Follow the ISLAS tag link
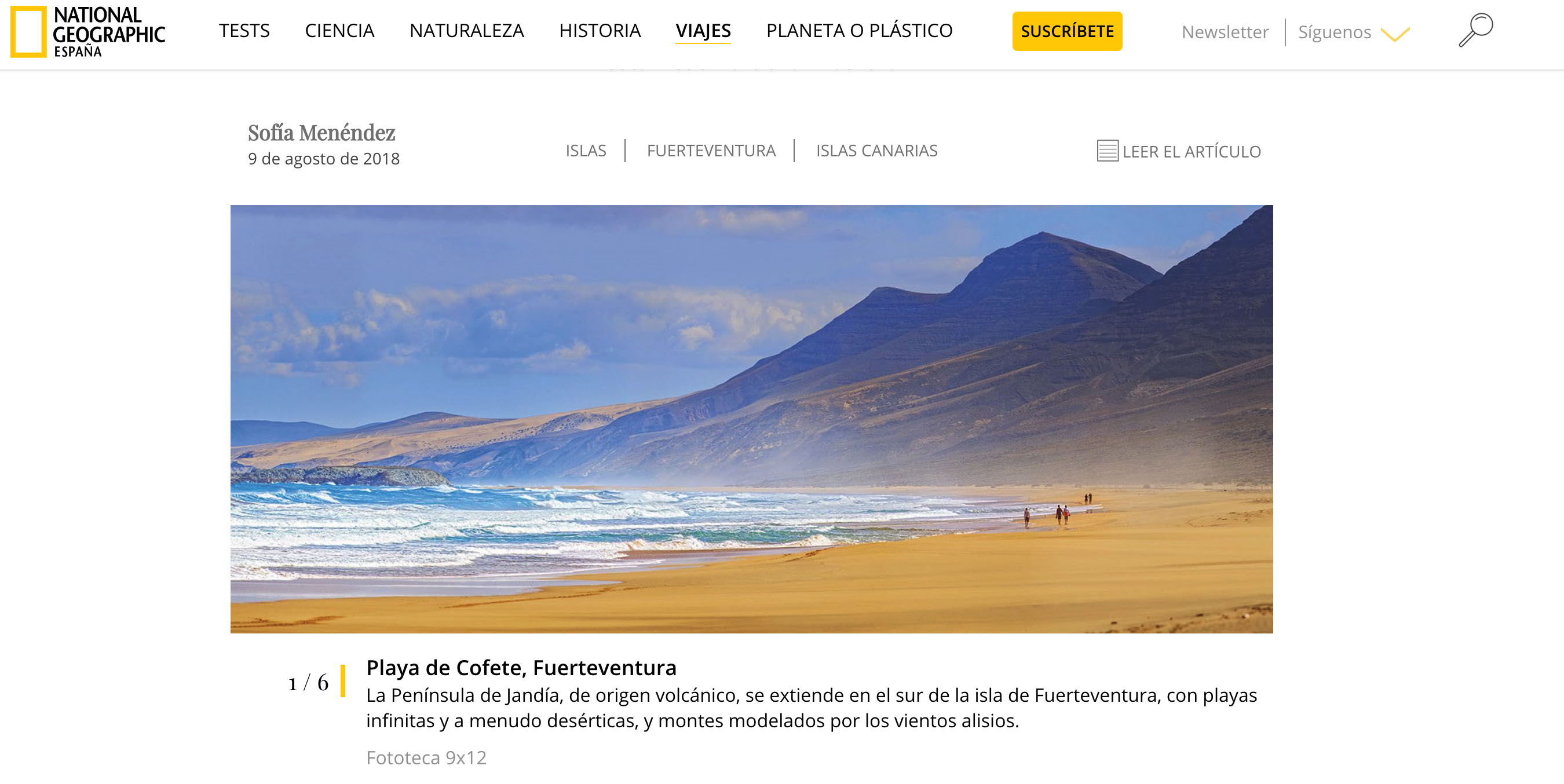The width and height of the screenshot is (1564, 784). pyautogui.click(x=586, y=151)
